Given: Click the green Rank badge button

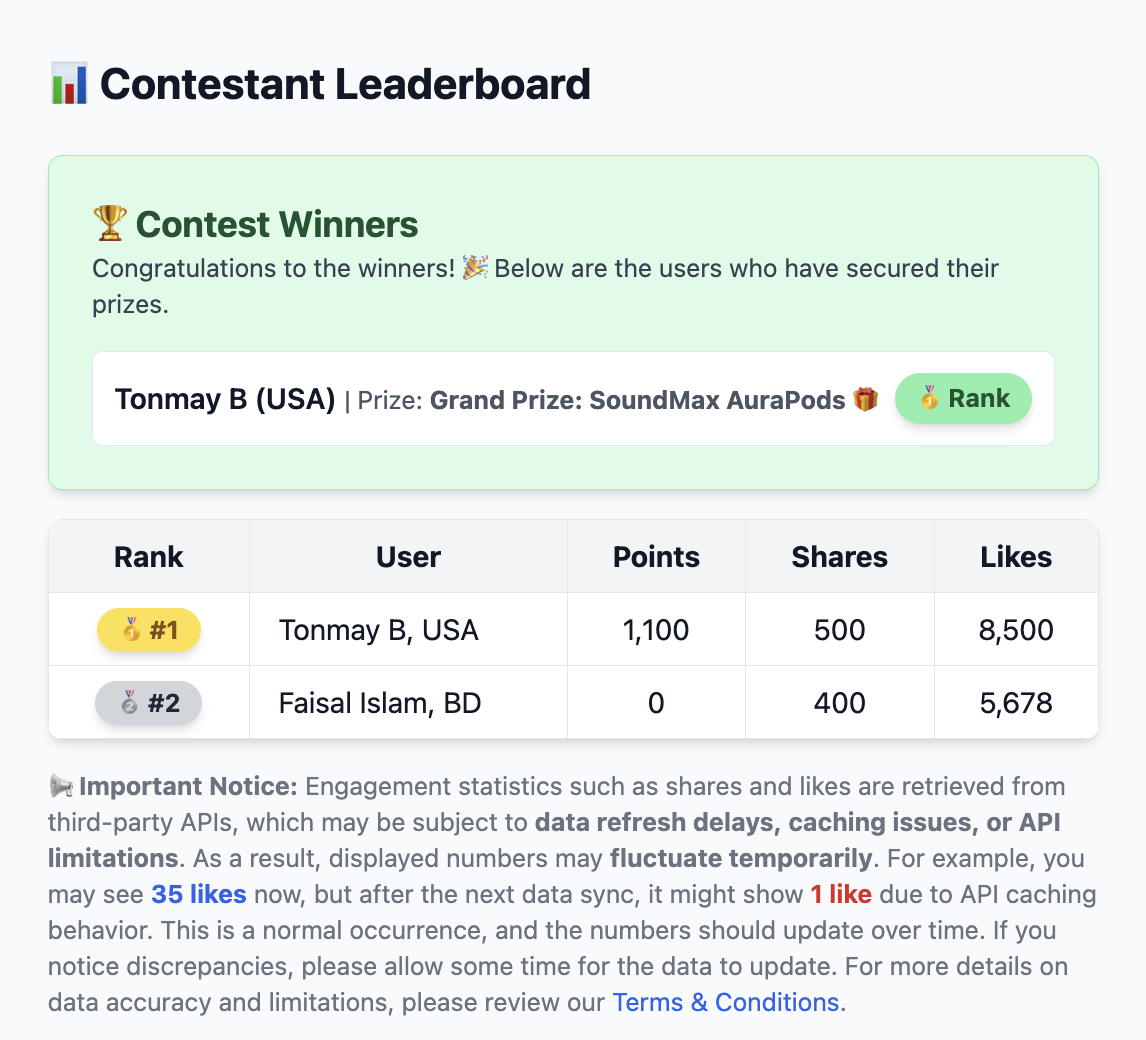Looking at the screenshot, I should (x=963, y=398).
